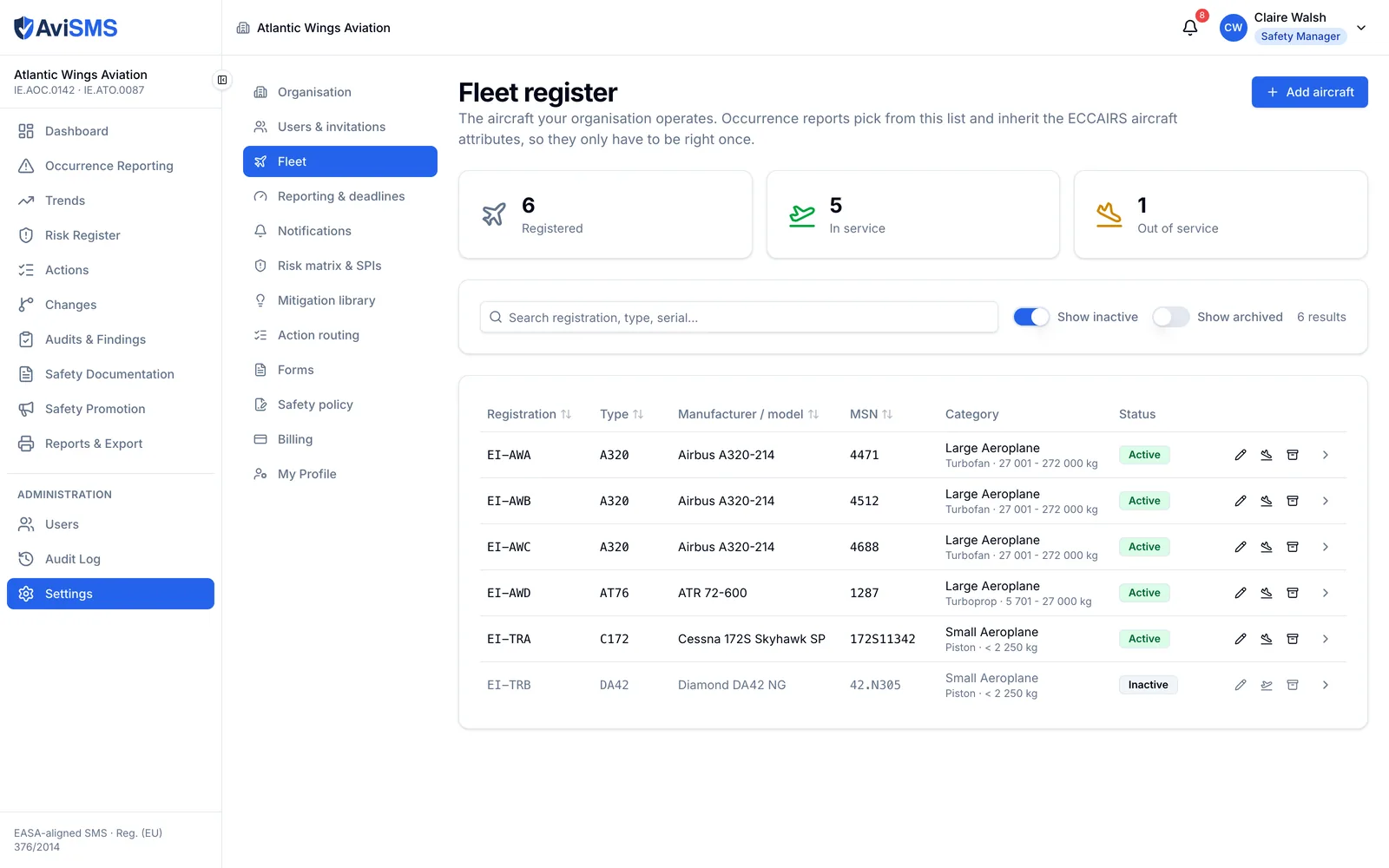Open Reports & Export page
The height and width of the screenshot is (868, 1389).
(110, 444)
